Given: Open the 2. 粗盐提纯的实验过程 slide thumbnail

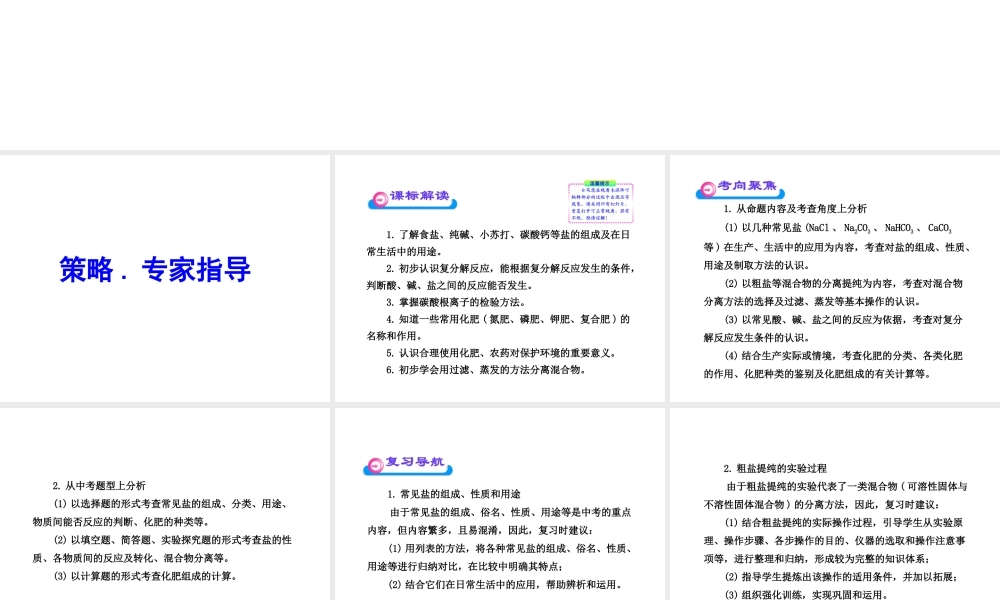Looking at the screenshot, I should click(835, 504).
